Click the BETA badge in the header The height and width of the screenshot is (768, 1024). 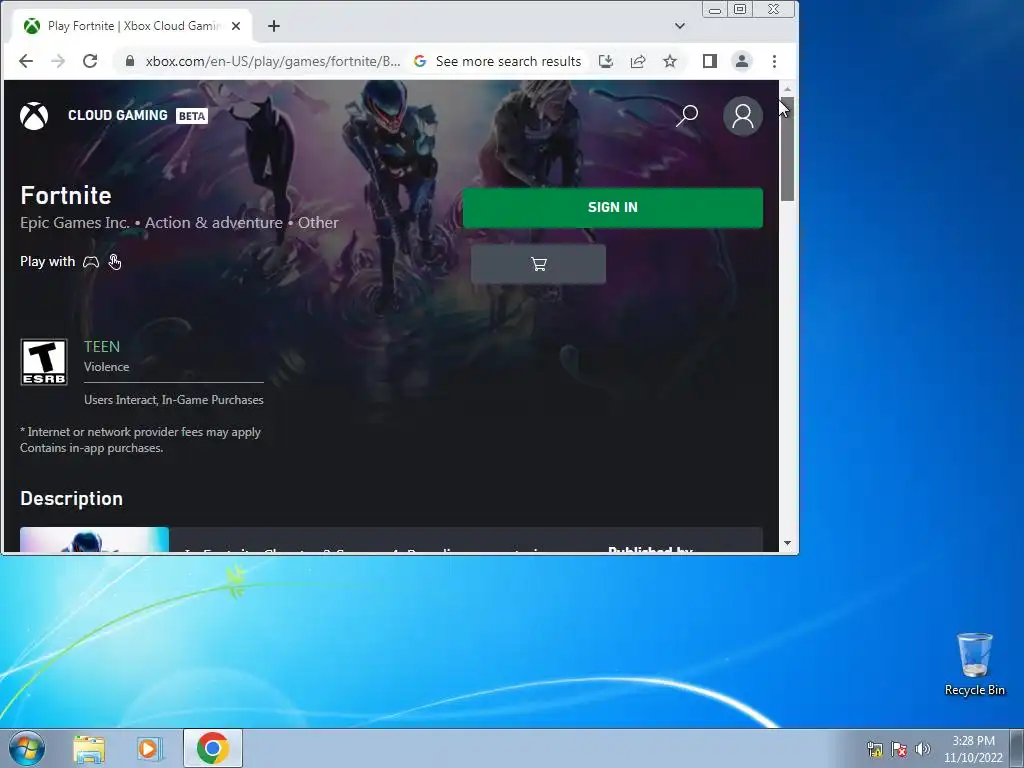pyautogui.click(x=191, y=116)
